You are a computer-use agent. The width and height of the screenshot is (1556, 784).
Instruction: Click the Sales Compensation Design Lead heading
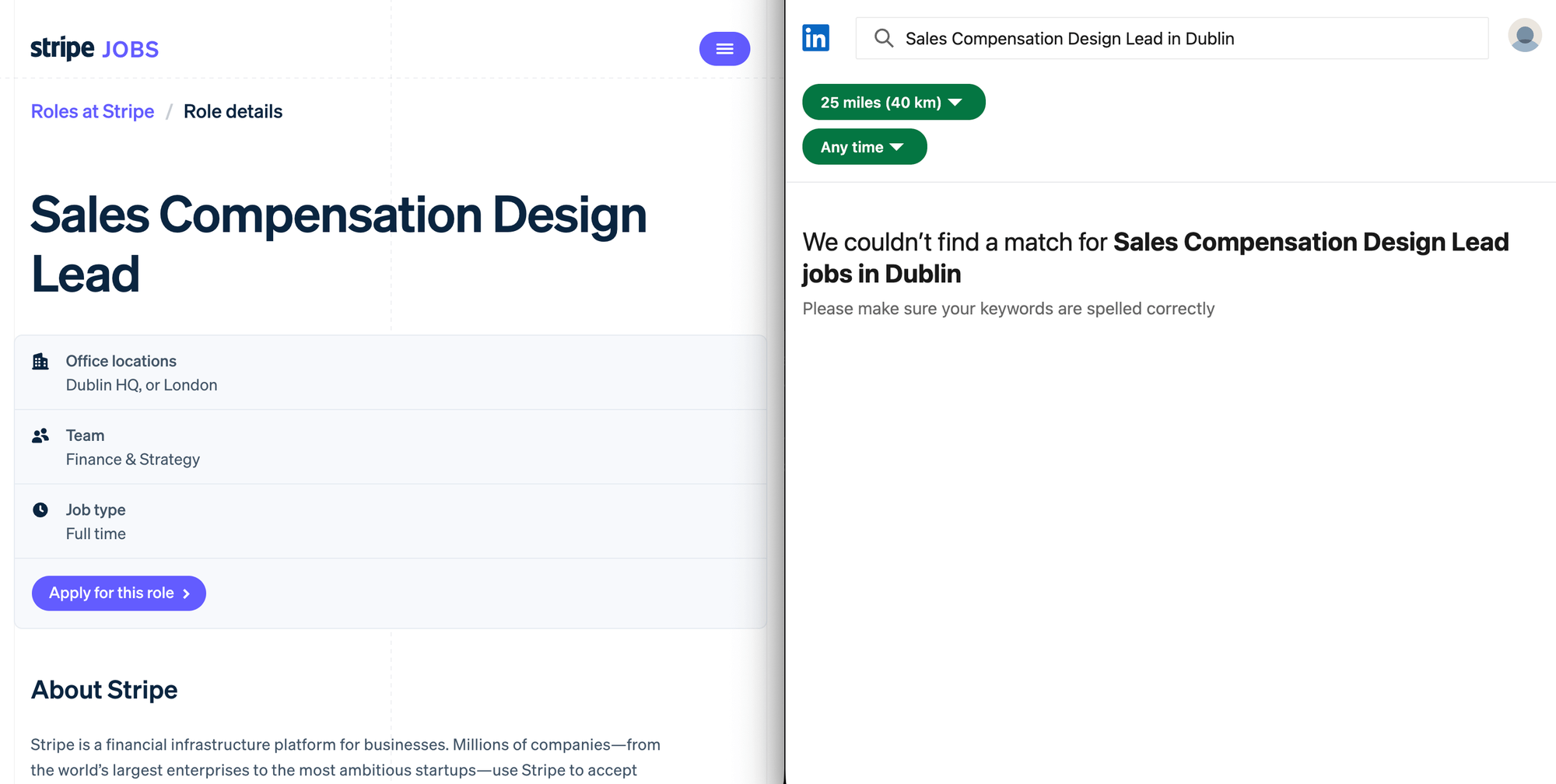(338, 244)
